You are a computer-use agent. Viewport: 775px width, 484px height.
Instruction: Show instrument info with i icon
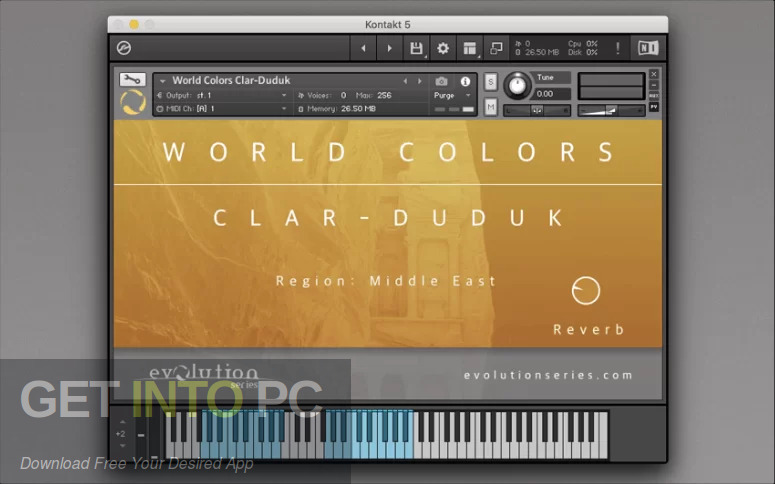coord(465,82)
